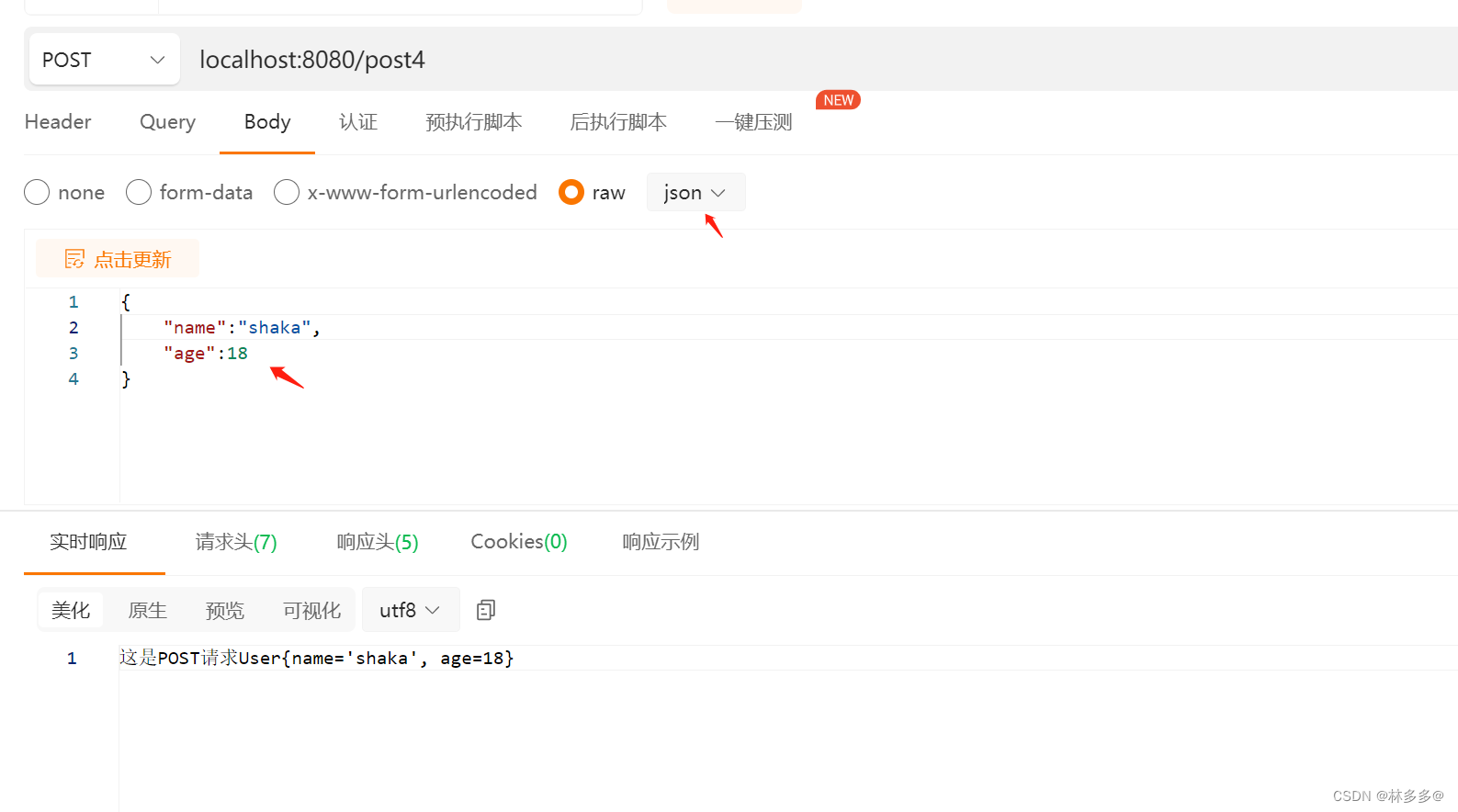The height and width of the screenshot is (812, 1458).
Task: Select the 美化 response view
Action: [x=71, y=610]
